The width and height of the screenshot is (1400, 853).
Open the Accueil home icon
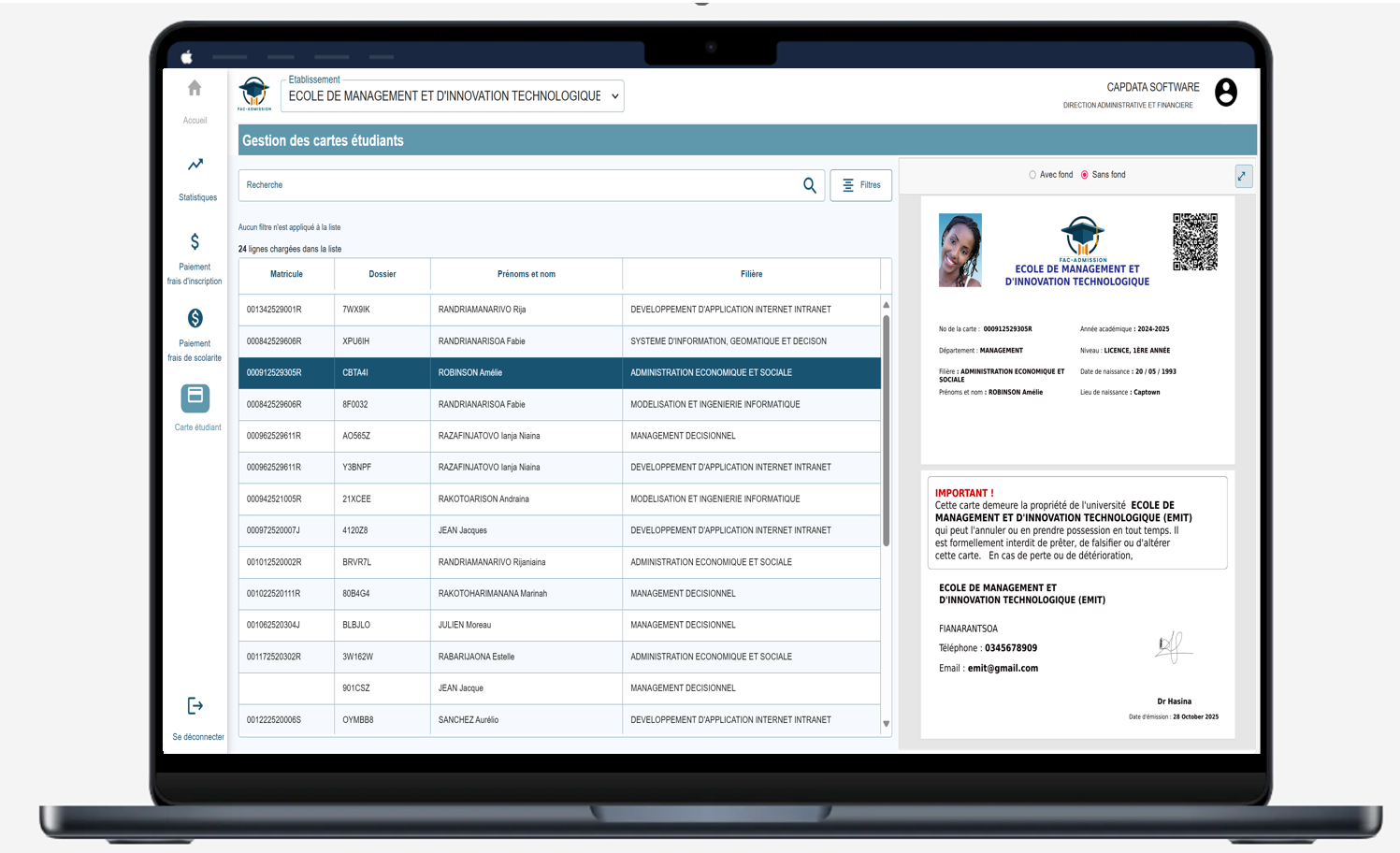click(x=195, y=89)
